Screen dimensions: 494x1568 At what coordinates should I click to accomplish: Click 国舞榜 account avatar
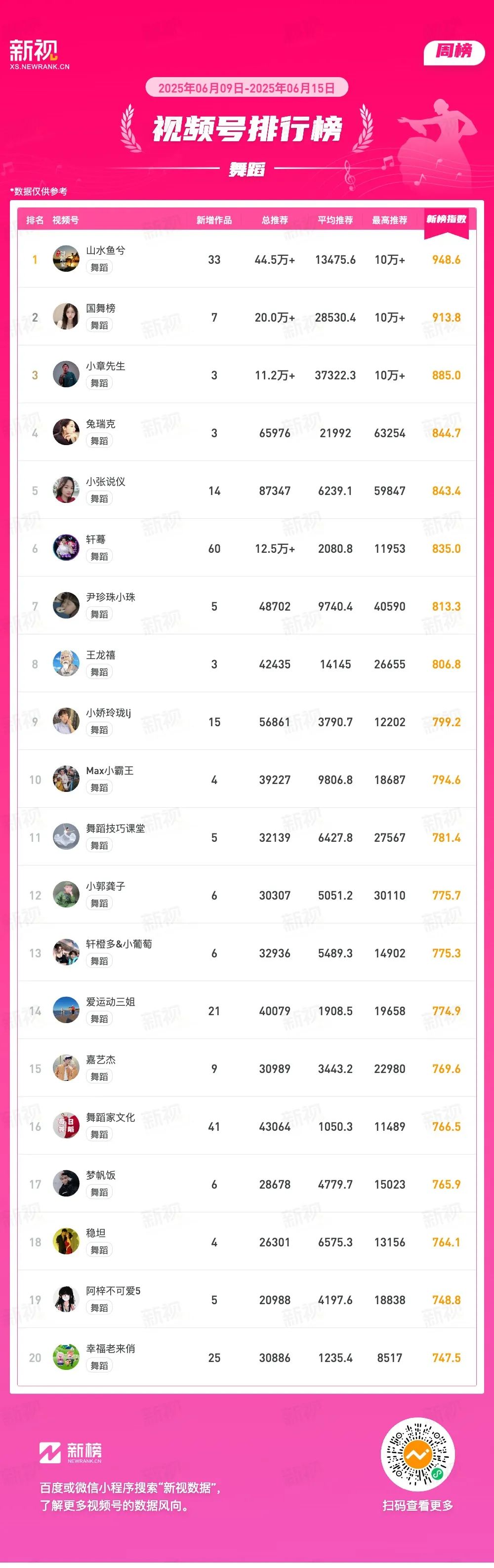[66, 317]
